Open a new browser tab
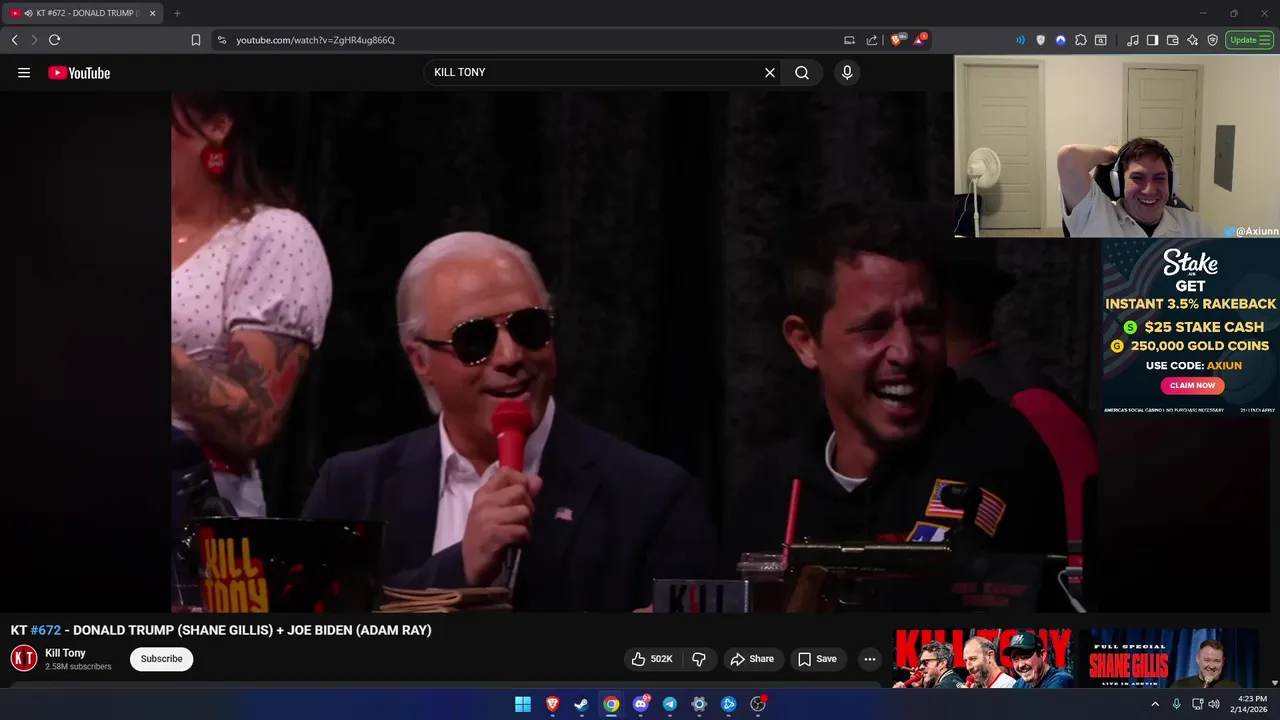Viewport: 1280px width, 720px height. 177,13
